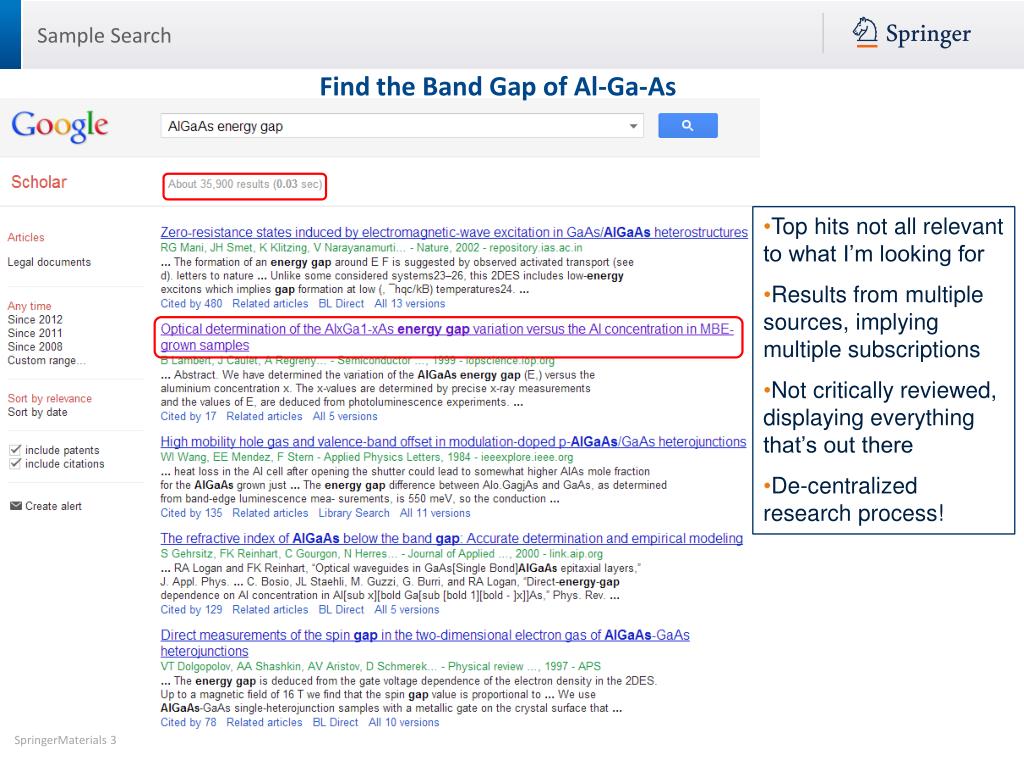Click the Google logo

(59, 125)
